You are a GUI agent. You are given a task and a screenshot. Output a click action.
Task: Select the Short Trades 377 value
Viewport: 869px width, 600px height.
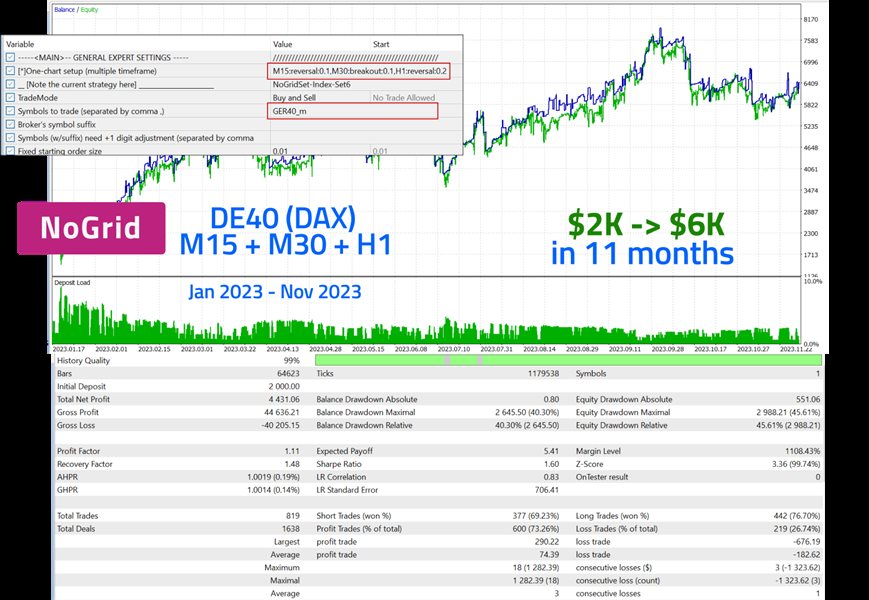[536, 516]
